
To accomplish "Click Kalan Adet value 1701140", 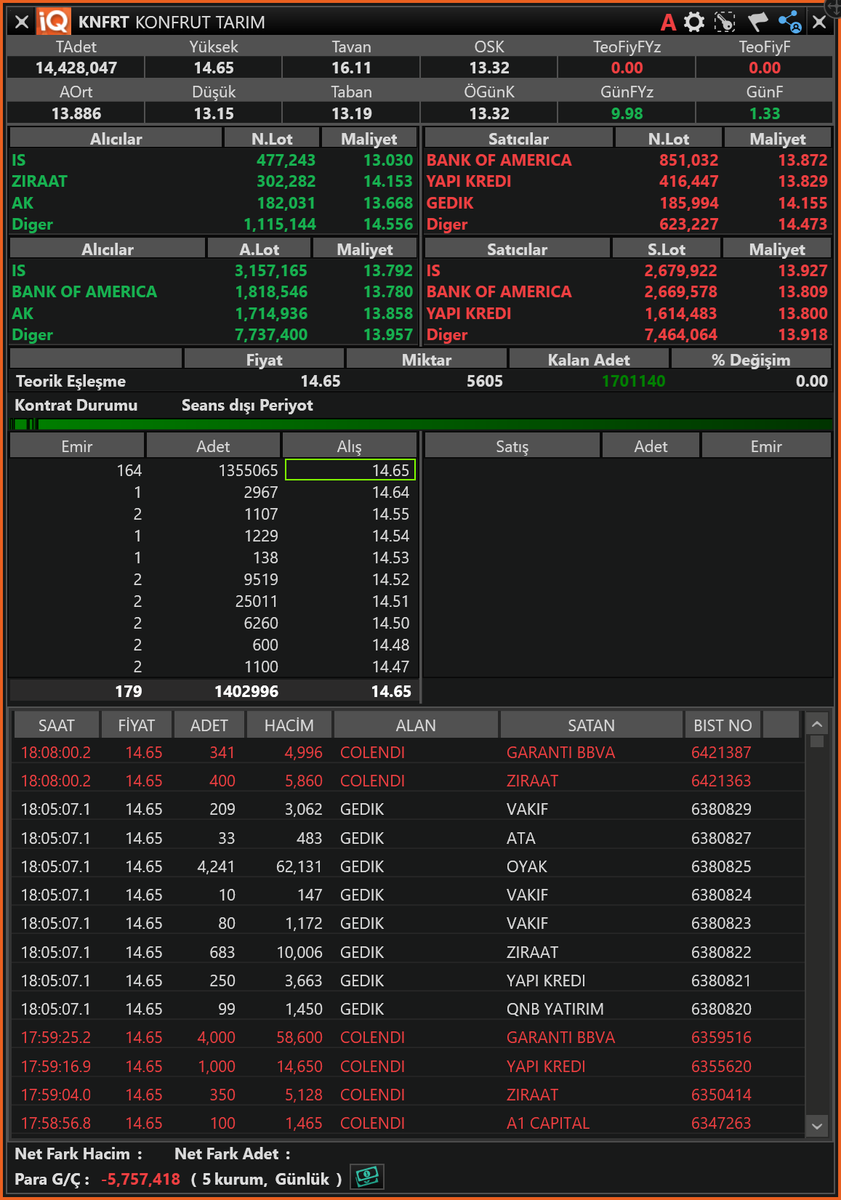I will click(633, 381).
